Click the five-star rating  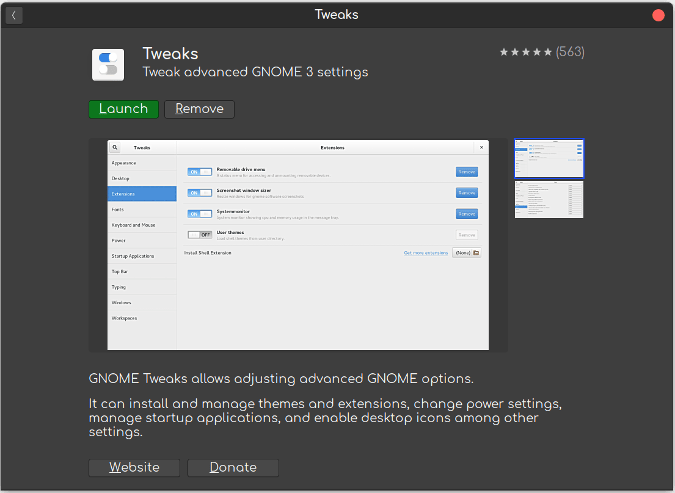tap(525, 52)
